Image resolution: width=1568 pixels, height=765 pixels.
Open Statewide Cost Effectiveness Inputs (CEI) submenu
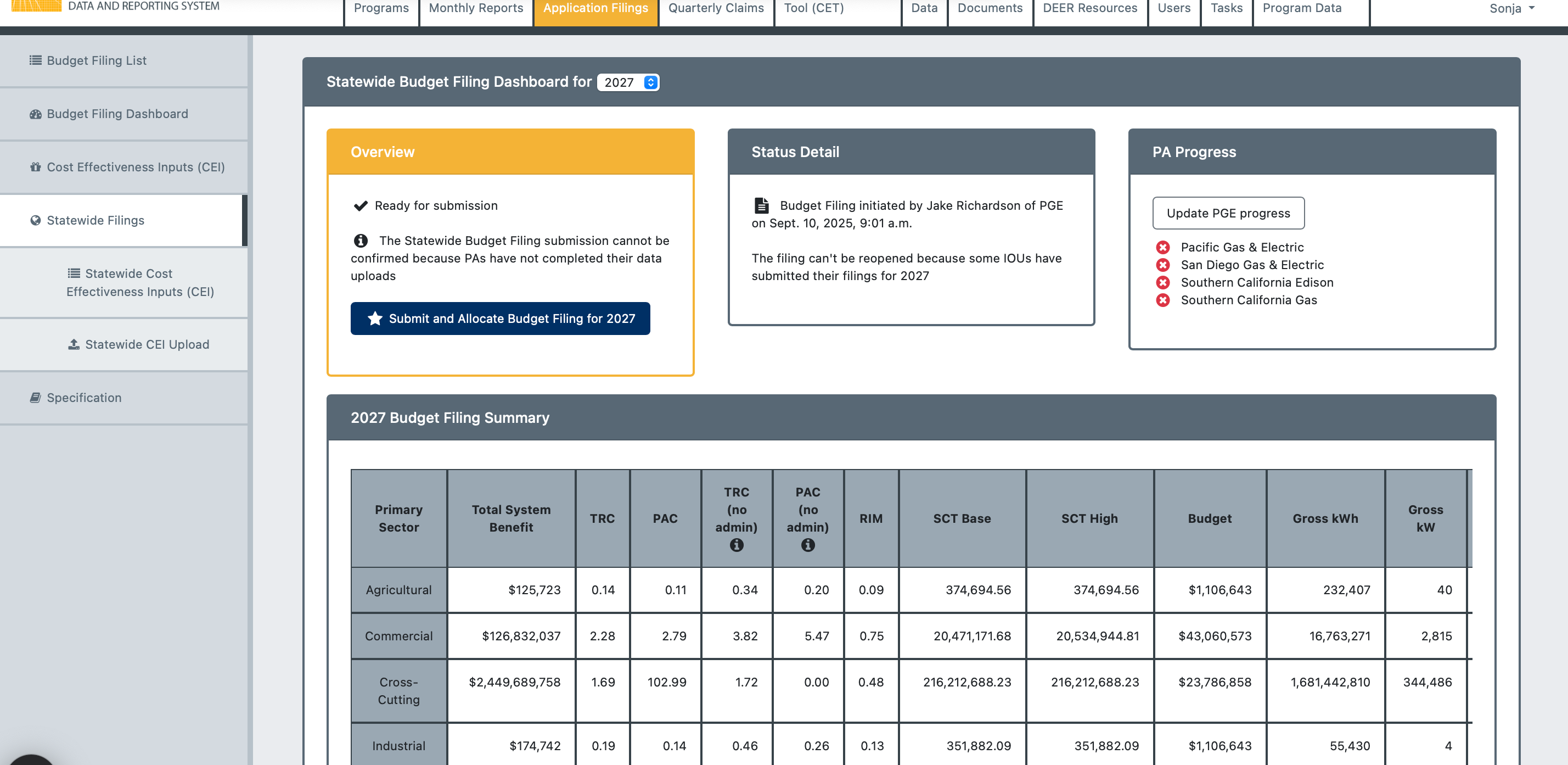coord(123,283)
